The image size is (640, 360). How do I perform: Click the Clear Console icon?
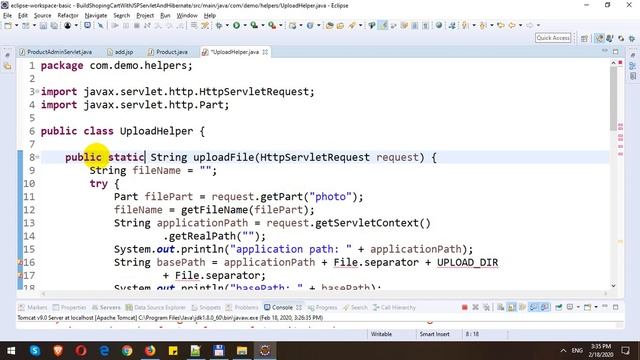tap(500, 307)
